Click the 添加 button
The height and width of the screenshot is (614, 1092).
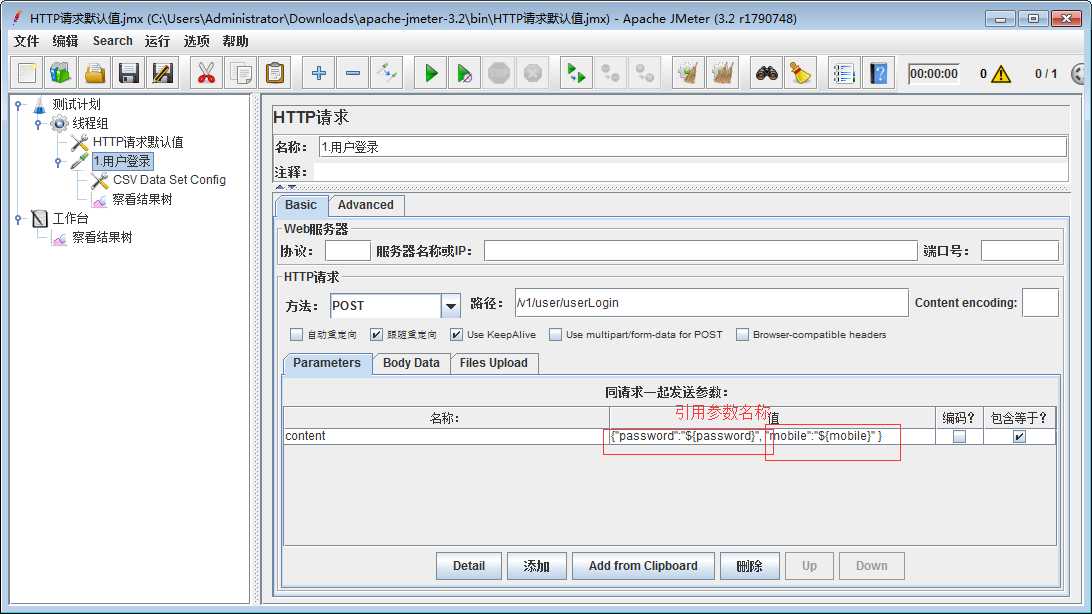tap(536, 566)
